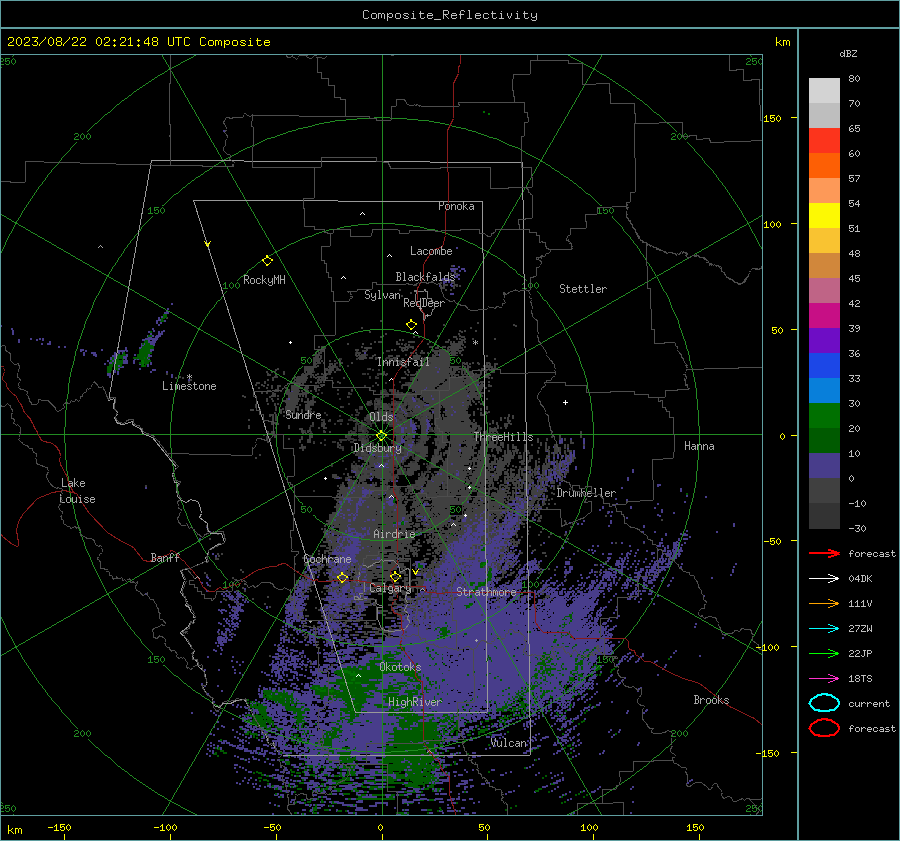Image resolution: width=900 pixels, height=841 pixels.
Task: Pick the purple 39-36 dBZ swatch
Action: (x=824, y=341)
